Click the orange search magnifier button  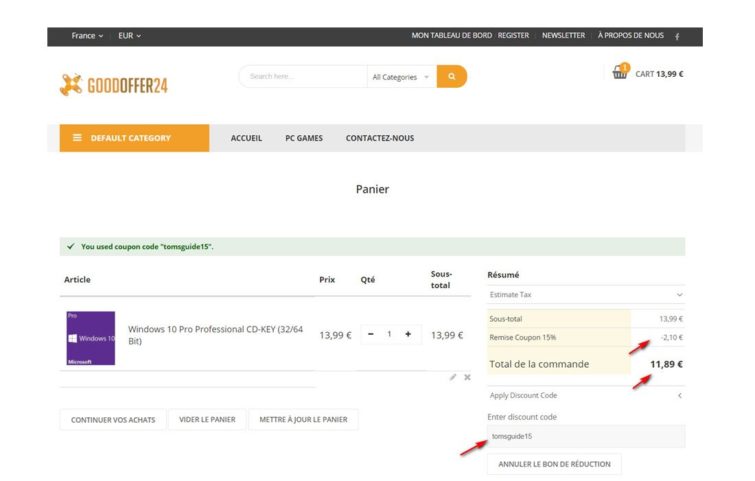click(452, 77)
